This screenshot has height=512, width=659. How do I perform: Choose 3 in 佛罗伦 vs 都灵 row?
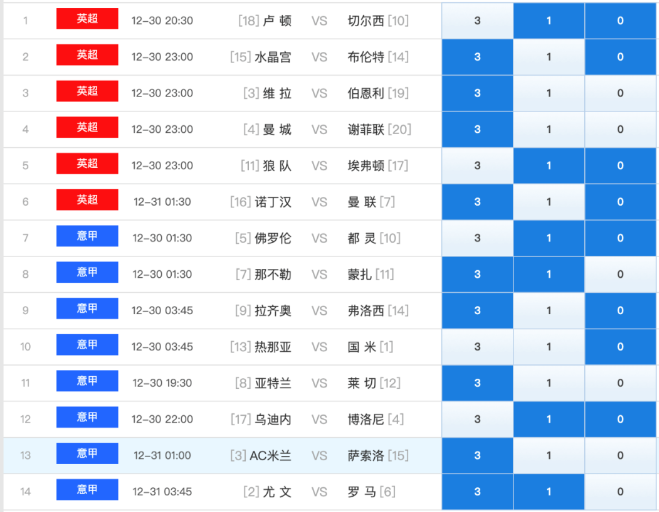477,238
